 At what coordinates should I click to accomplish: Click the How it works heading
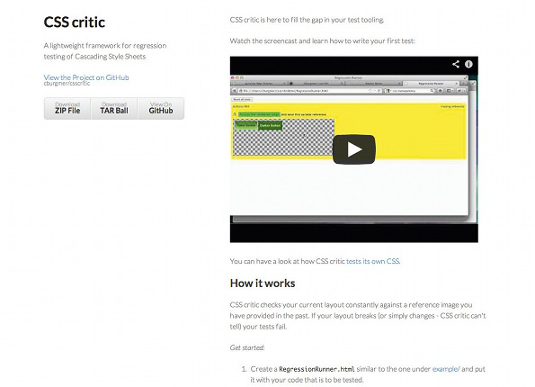[x=262, y=283]
